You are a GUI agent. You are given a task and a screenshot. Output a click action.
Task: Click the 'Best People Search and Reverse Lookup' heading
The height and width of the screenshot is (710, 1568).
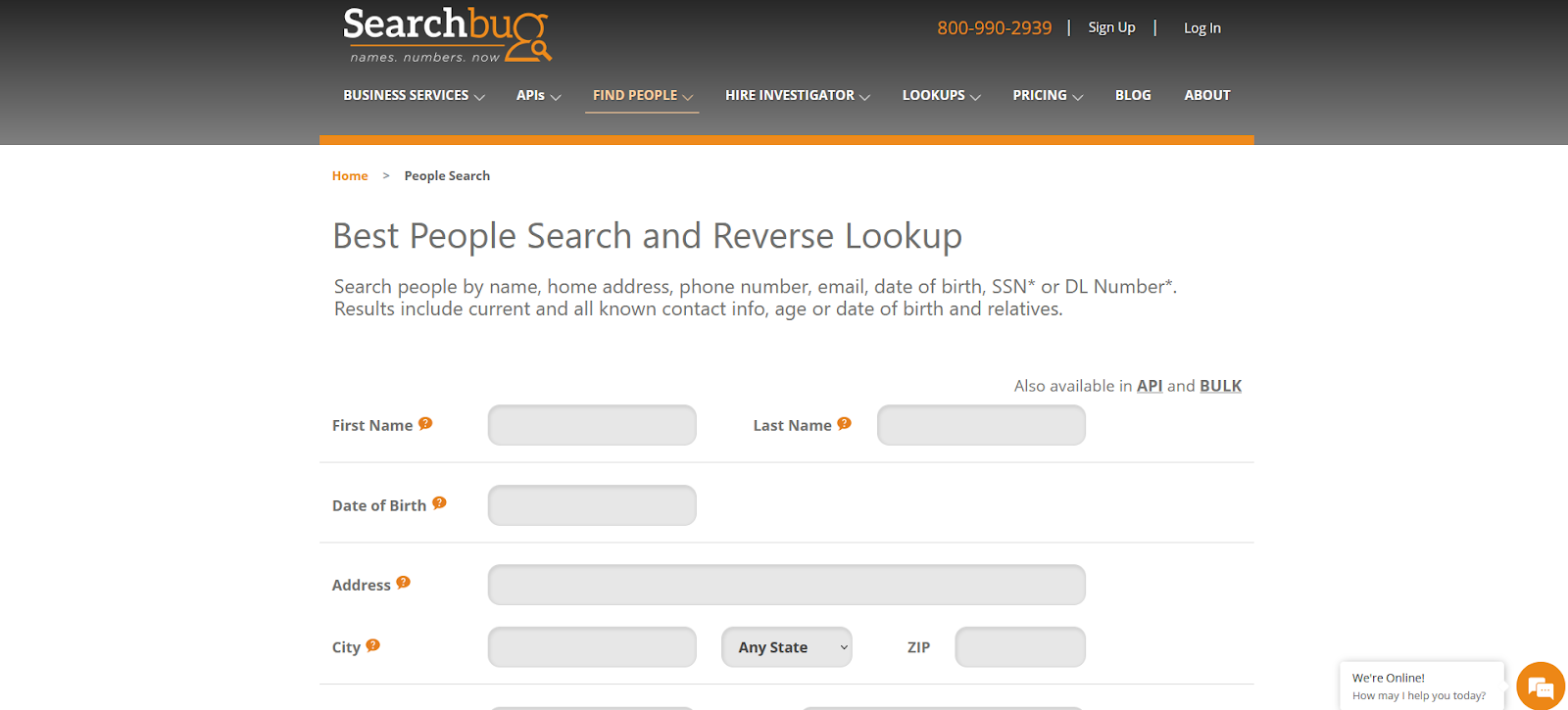647,237
